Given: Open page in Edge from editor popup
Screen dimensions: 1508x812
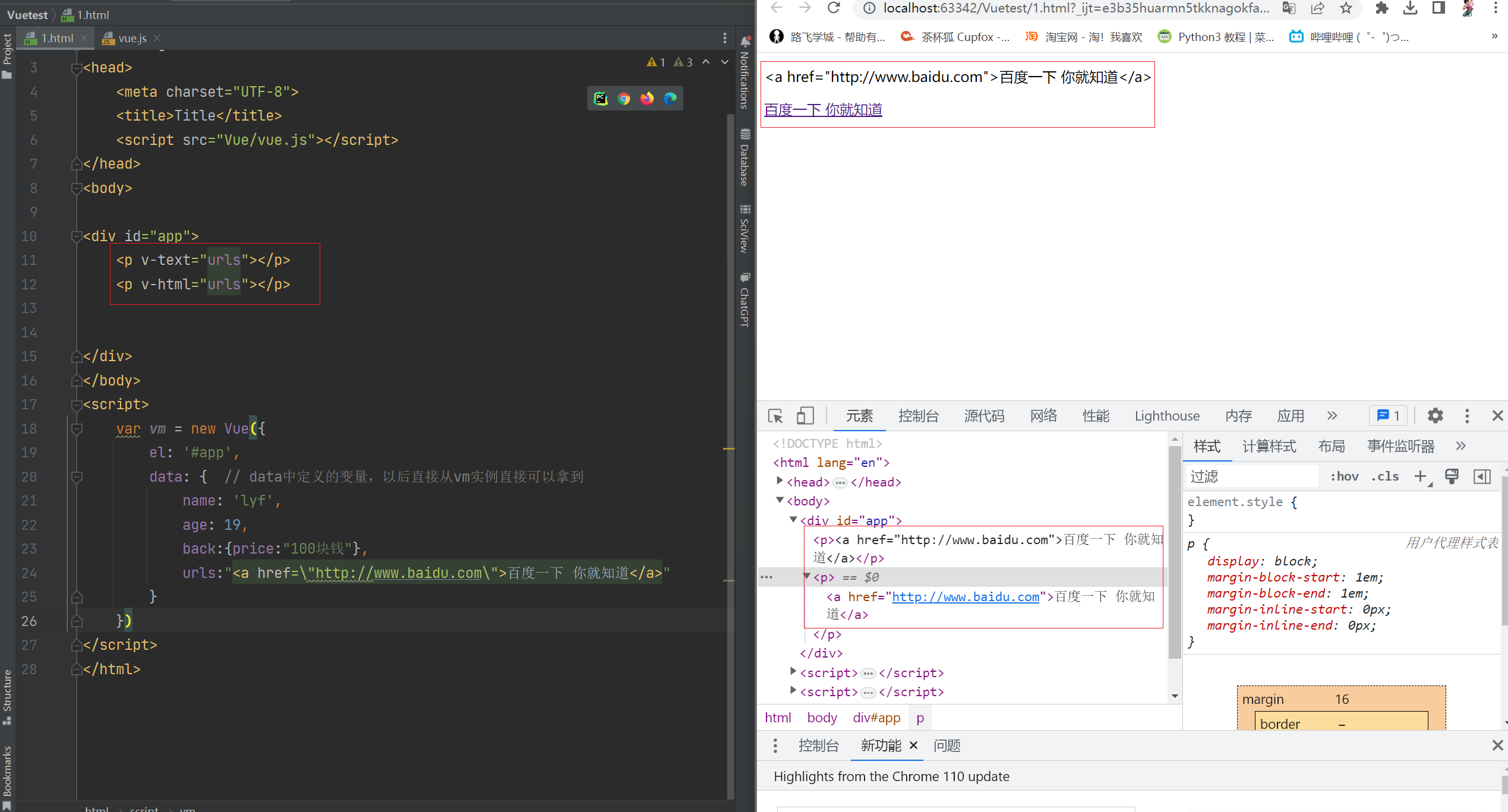Looking at the screenshot, I should click(x=670, y=99).
